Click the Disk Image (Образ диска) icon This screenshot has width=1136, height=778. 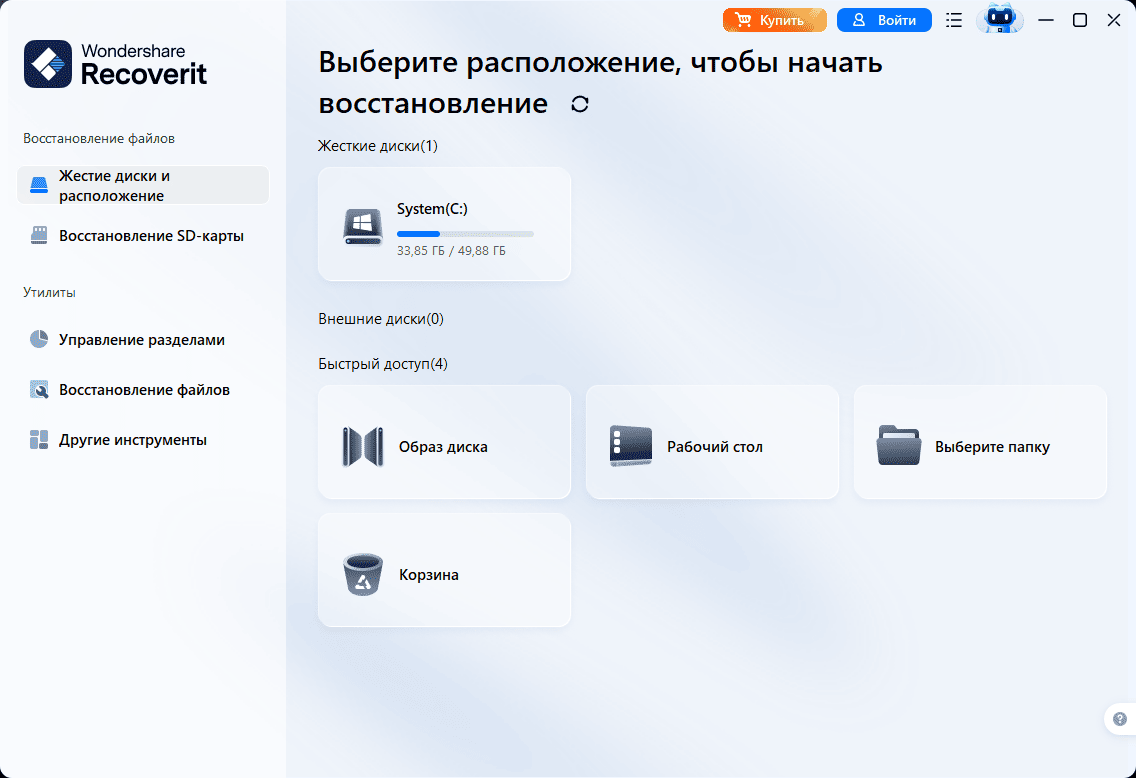tap(363, 447)
